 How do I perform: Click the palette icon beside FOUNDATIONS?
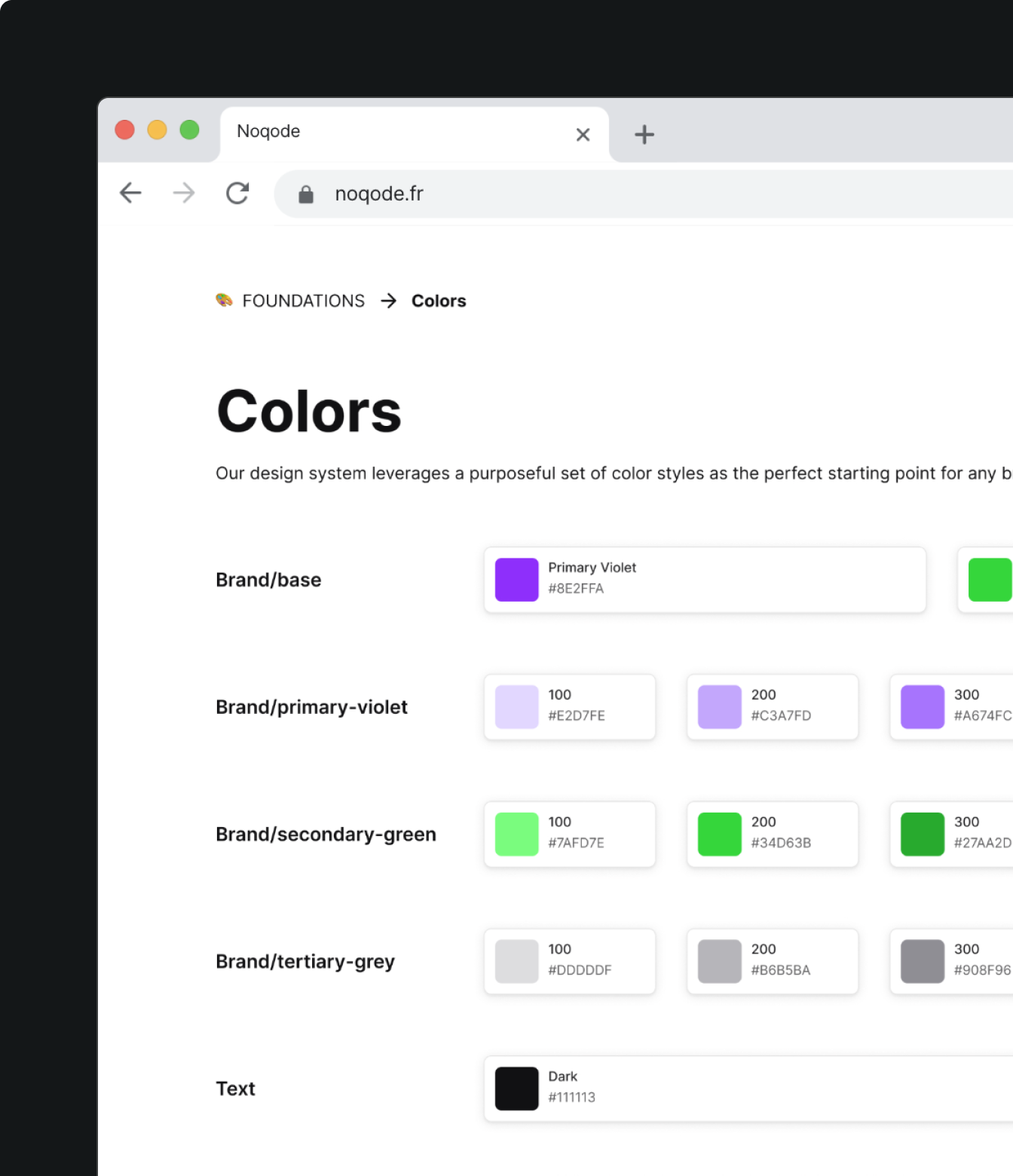pos(224,300)
